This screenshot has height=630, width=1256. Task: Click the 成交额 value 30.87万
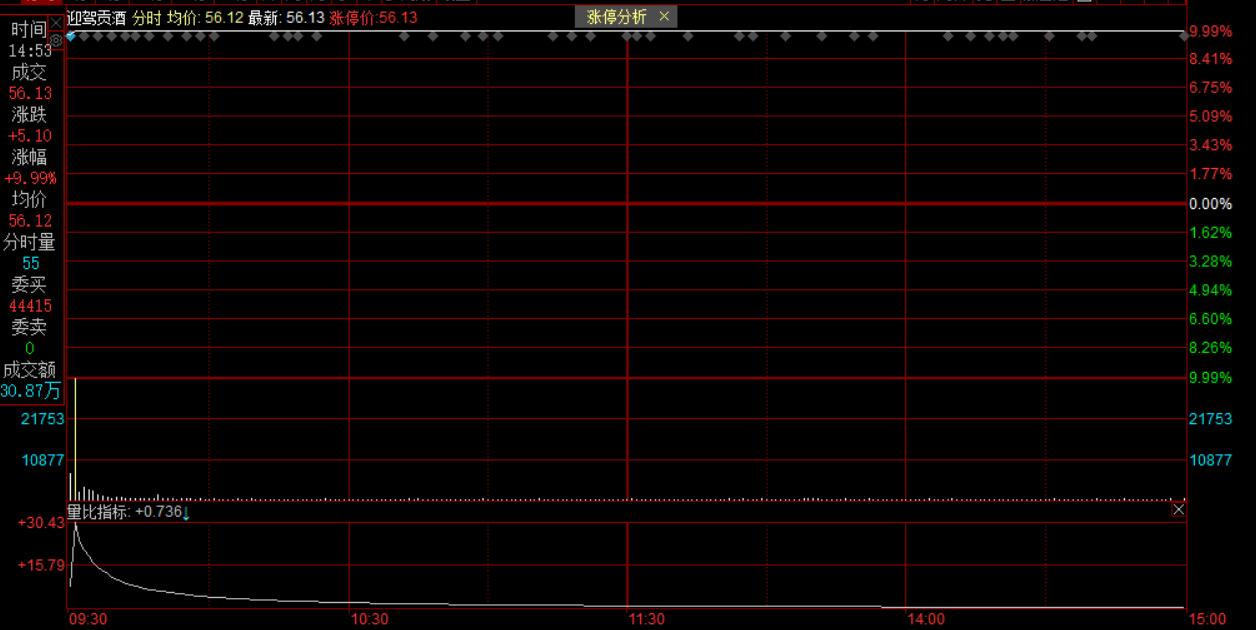[x=31, y=391]
